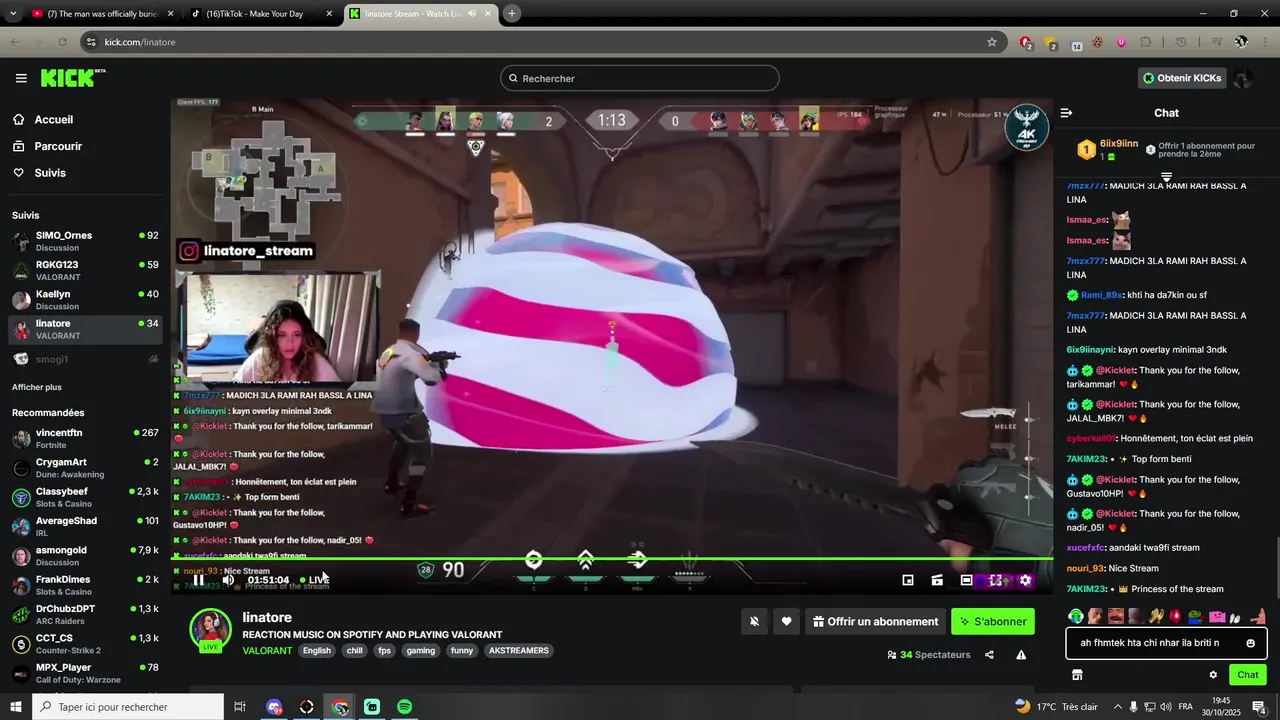Viewport: 1280px width, 720px height.
Task: Click the address bar URL
Action: [140, 42]
